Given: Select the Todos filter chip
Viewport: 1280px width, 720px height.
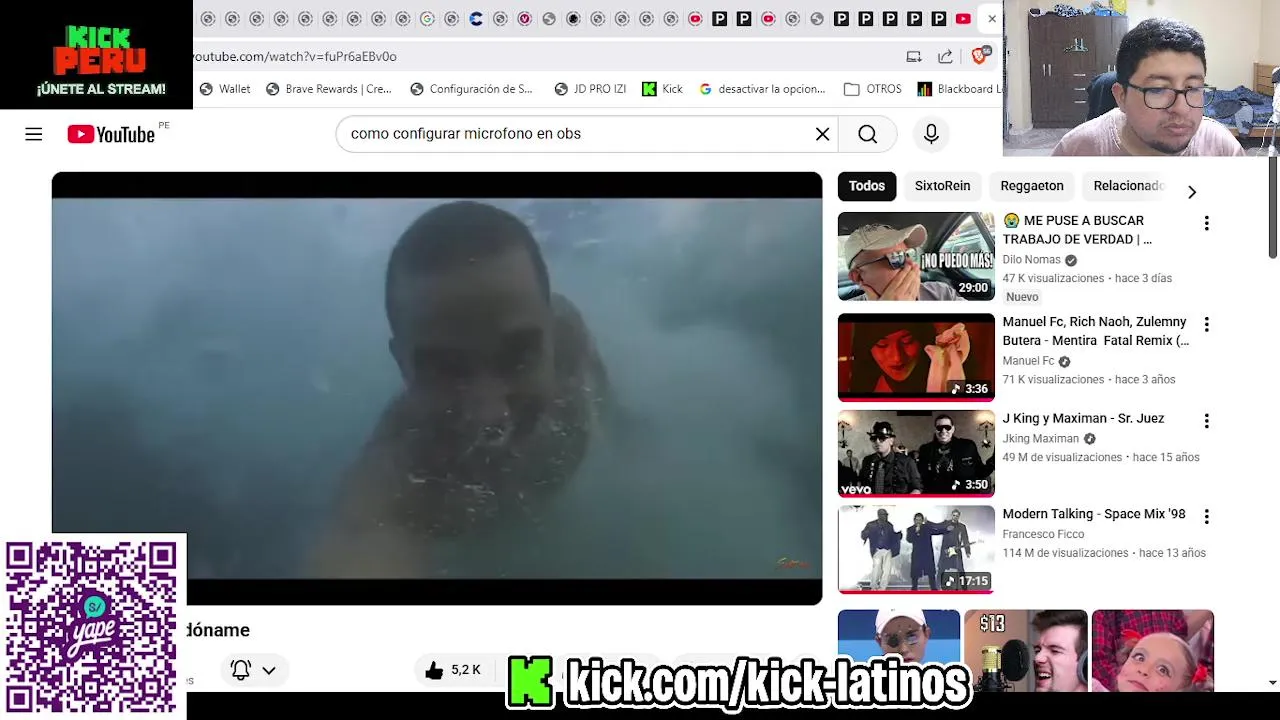Looking at the screenshot, I should click(867, 186).
